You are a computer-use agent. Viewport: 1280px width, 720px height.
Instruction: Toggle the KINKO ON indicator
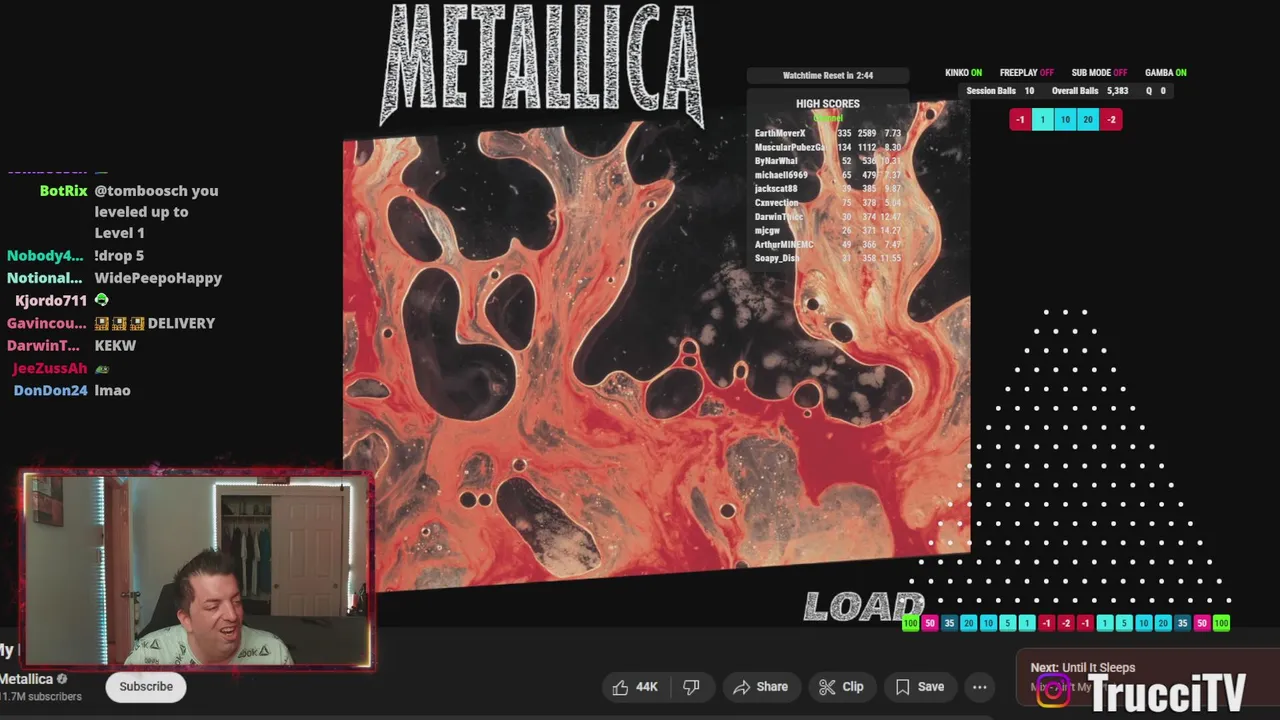click(964, 73)
